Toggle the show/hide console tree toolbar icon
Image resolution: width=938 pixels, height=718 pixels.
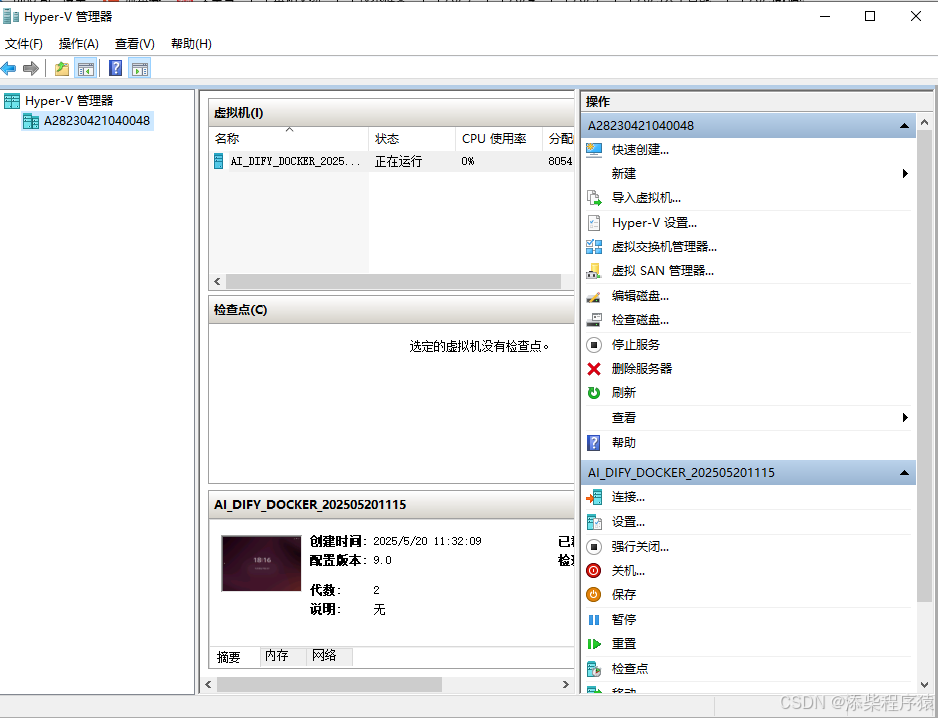click(86, 69)
